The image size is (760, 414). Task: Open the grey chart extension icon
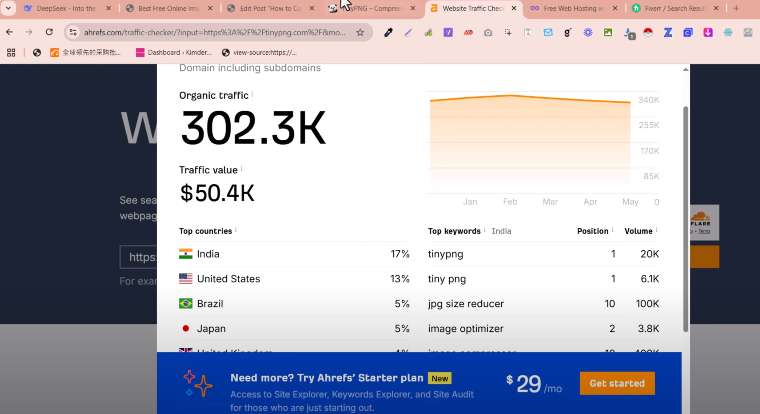748,32
